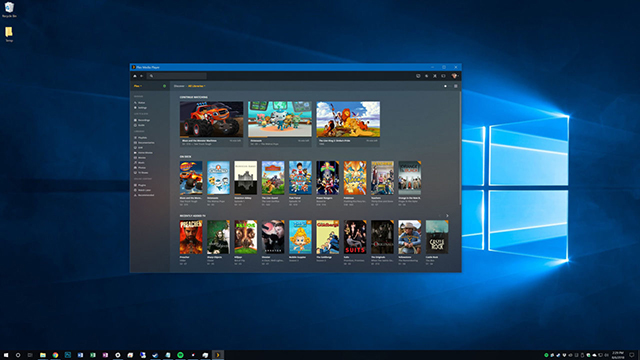This screenshot has width=640, height=360.
Task: Select the Home Movies library
Action: pyautogui.click(x=143, y=153)
